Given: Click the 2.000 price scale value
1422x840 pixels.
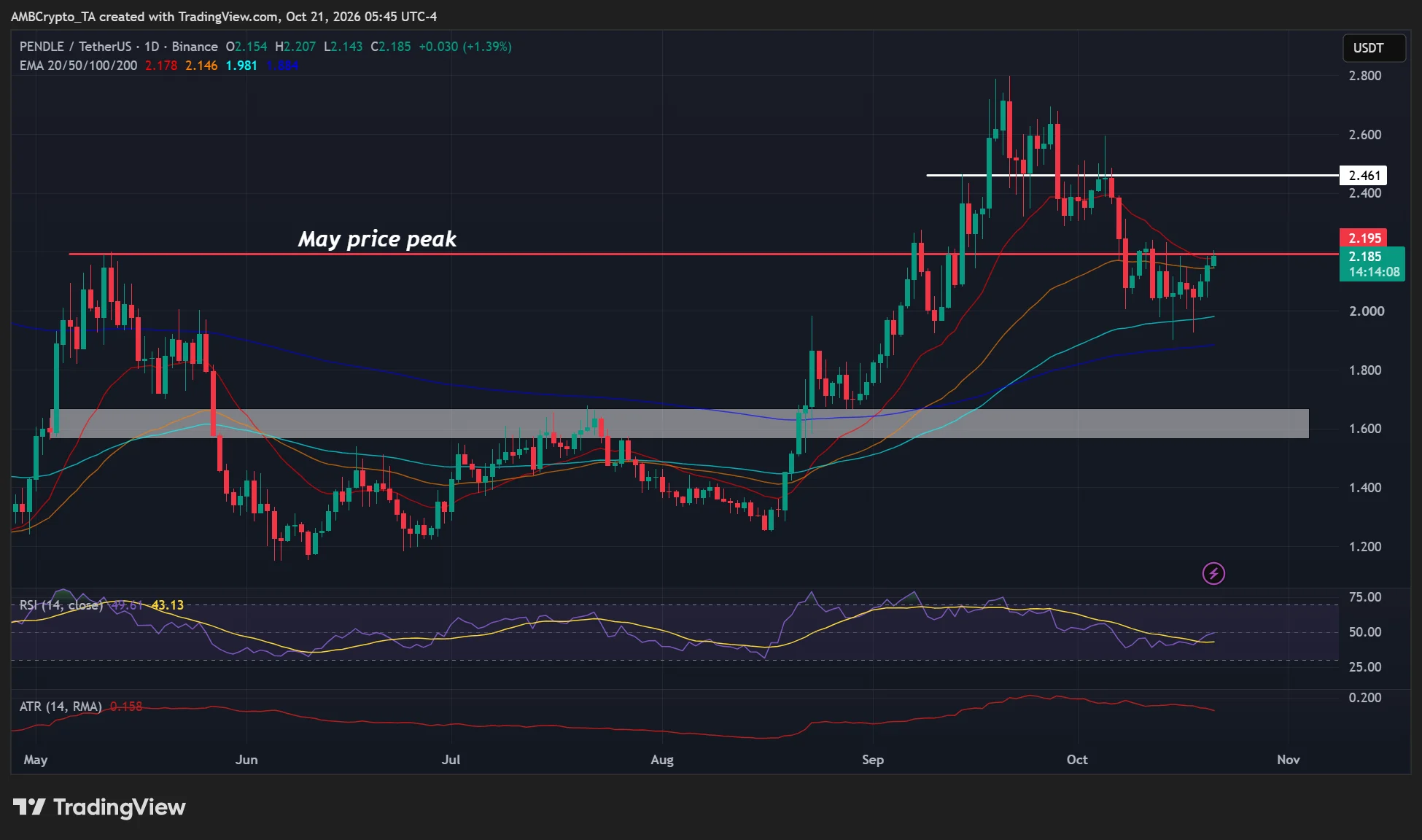Looking at the screenshot, I should 1365,311.
